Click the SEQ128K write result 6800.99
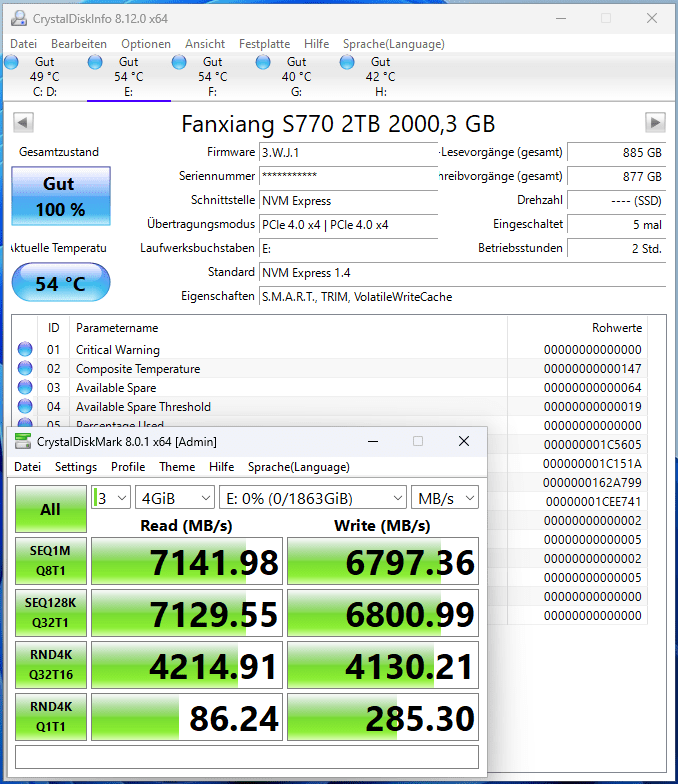The image size is (678, 784). click(383, 613)
